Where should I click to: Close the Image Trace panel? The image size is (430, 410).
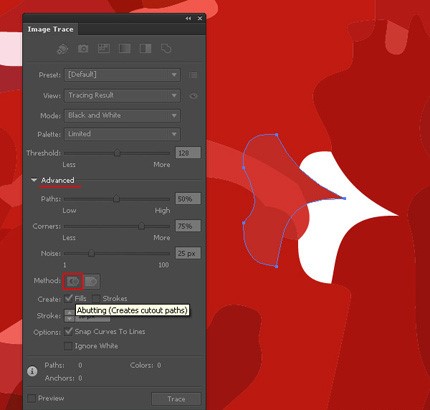[x=200, y=18]
